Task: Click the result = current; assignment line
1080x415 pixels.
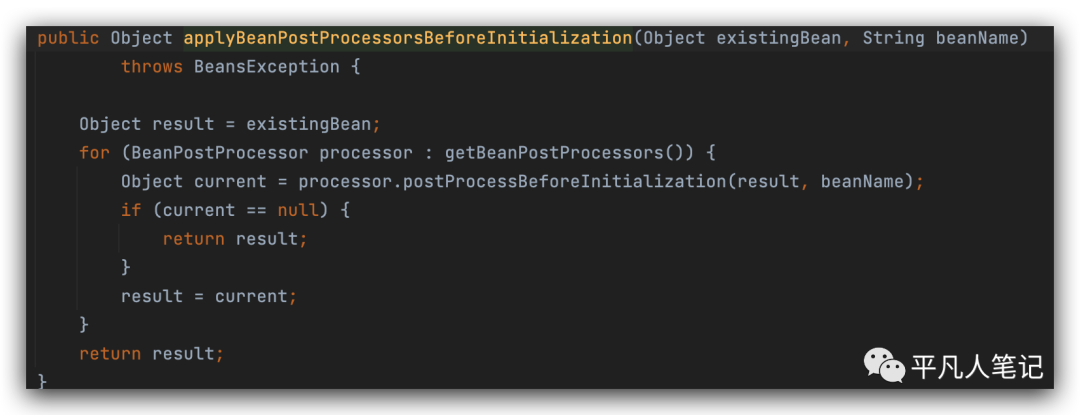Action: point(209,296)
